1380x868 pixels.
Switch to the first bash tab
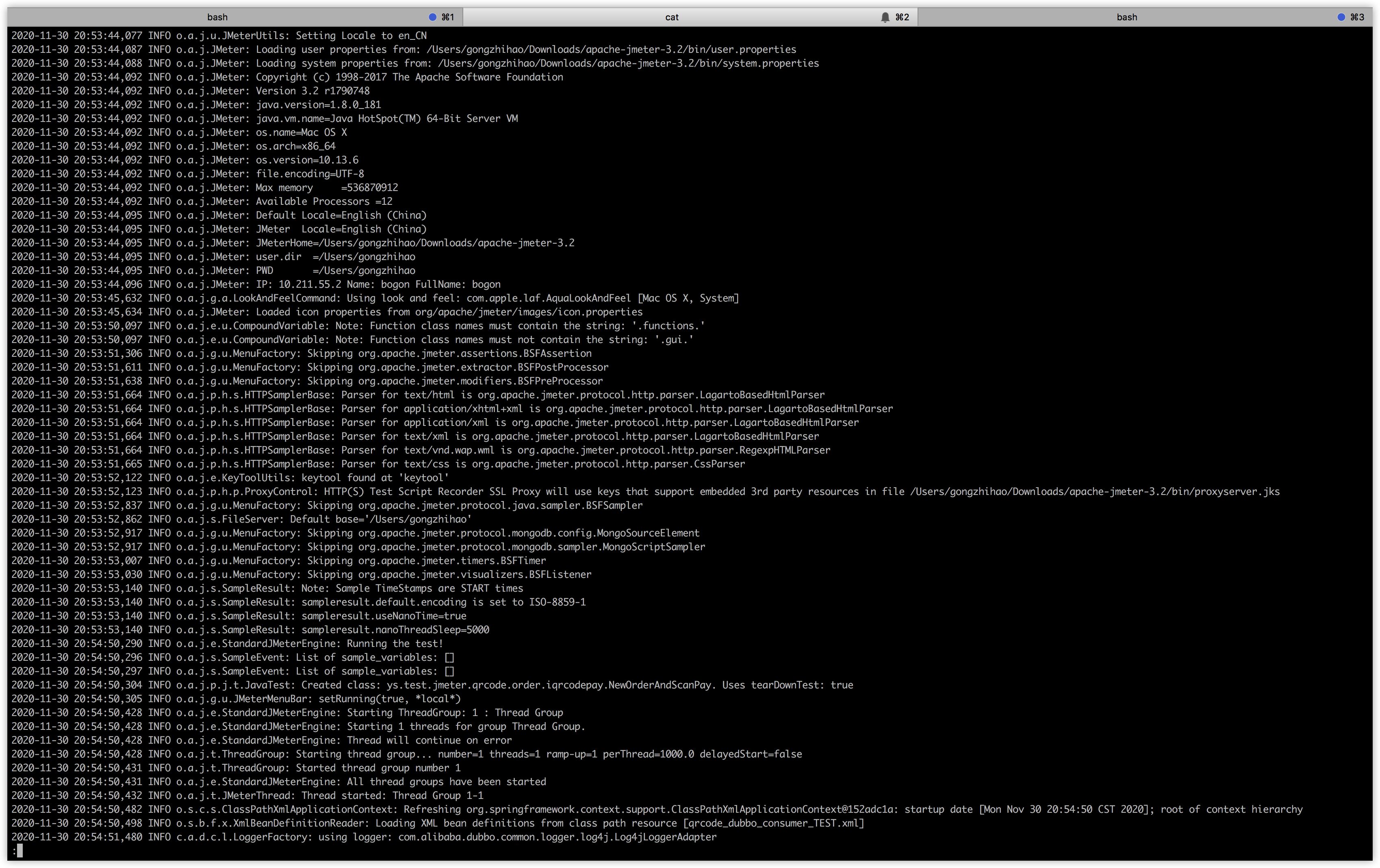(235, 17)
